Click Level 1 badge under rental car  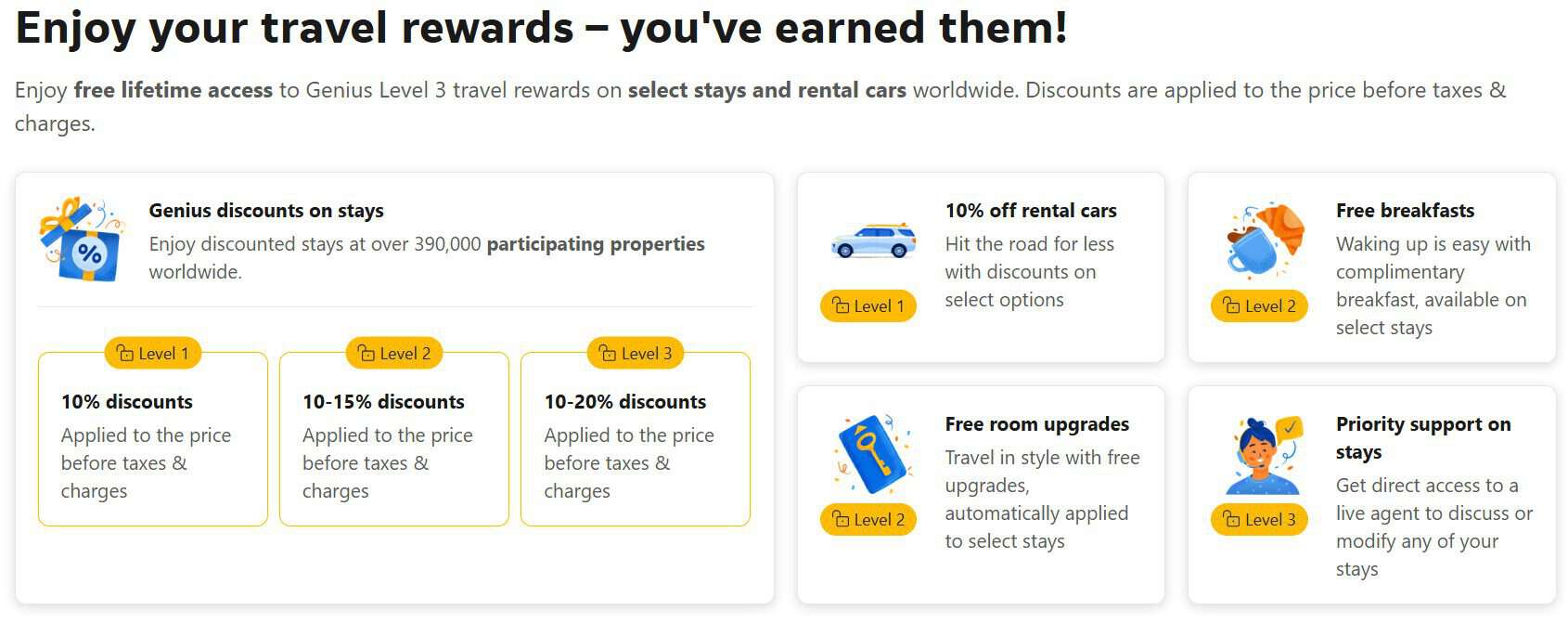(868, 306)
